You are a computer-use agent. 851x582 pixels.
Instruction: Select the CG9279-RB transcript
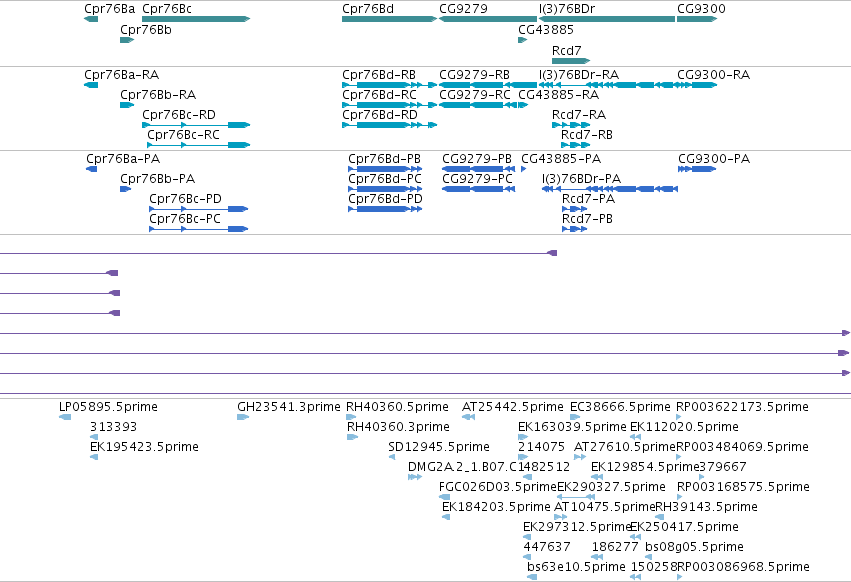coord(488,85)
